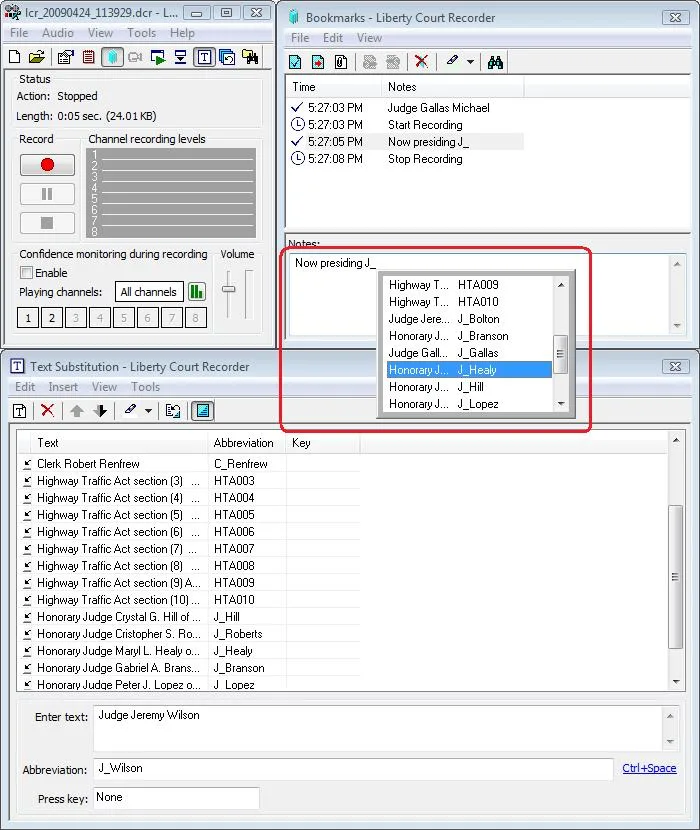Toggle playing channel 5 button
Viewport: 700px width, 830px height.
tap(124, 318)
